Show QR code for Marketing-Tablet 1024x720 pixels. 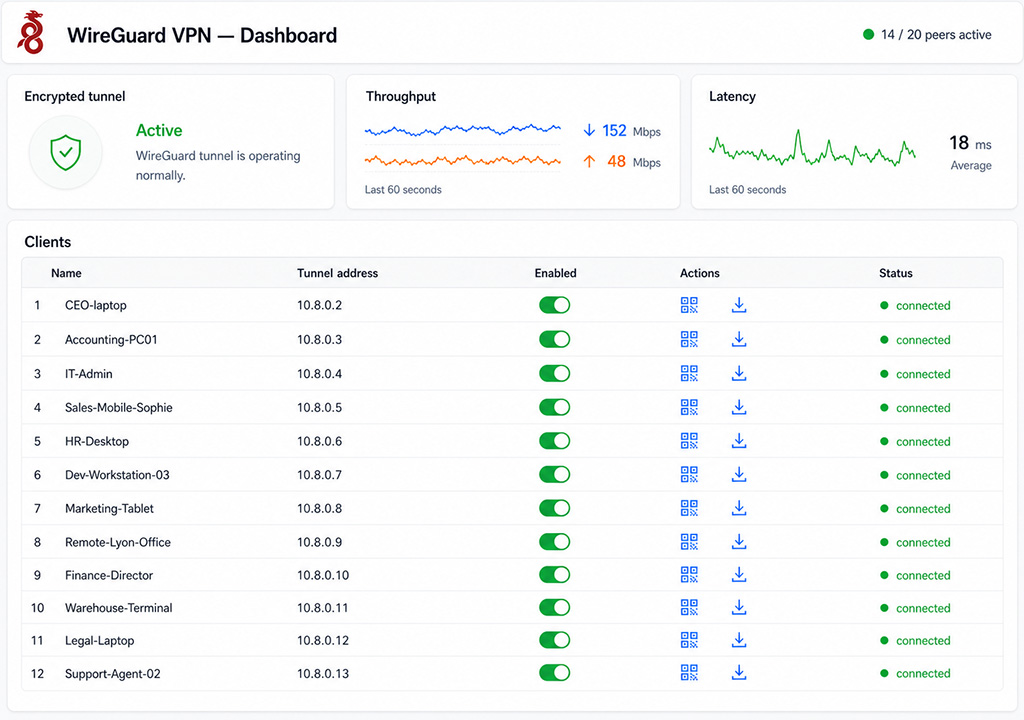pos(689,508)
